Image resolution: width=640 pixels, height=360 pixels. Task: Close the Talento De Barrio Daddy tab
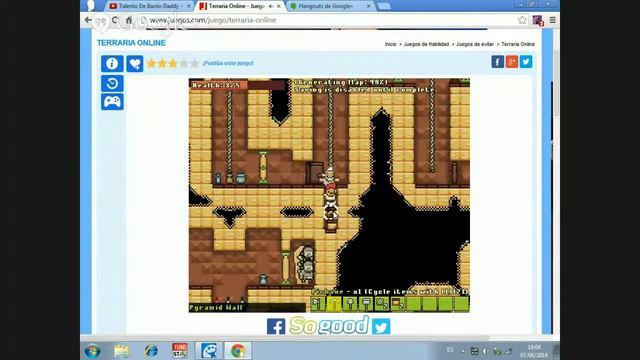point(189,6)
